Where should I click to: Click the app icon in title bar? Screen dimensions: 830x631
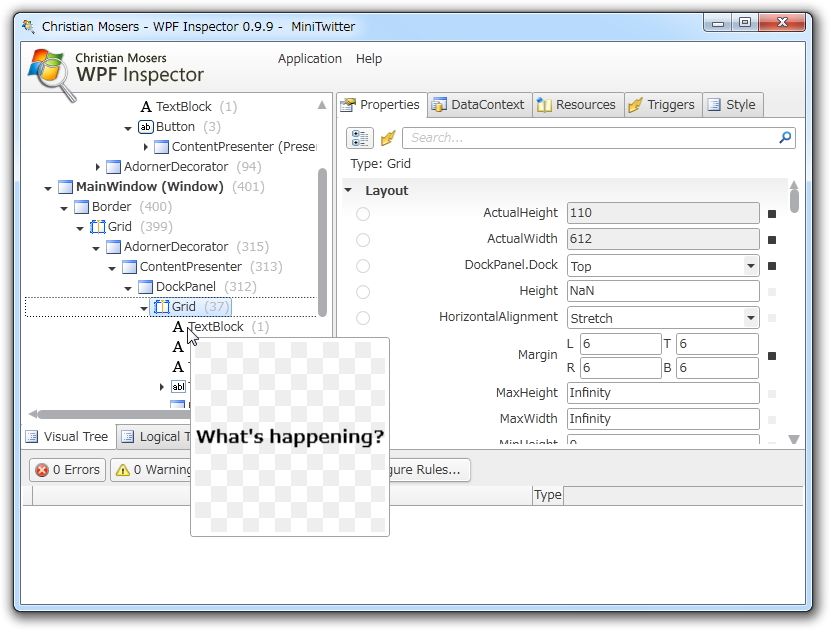[x=29, y=26]
